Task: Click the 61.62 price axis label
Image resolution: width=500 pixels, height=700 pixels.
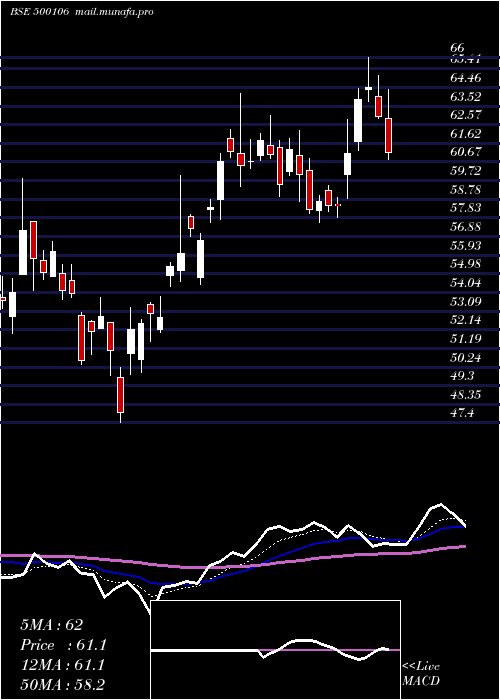Action: tap(466, 133)
